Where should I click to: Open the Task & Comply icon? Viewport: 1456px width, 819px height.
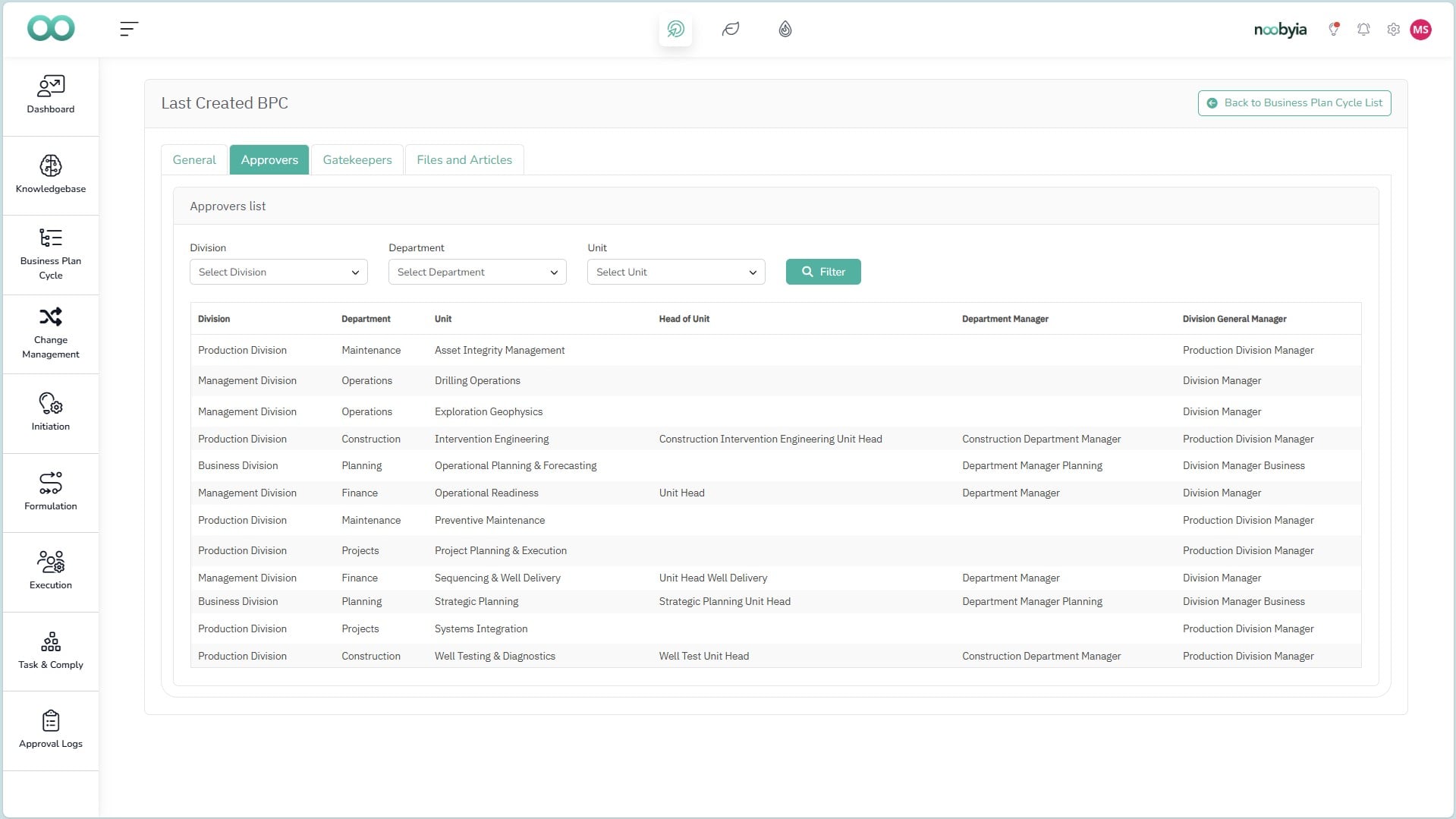tap(51, 641)
